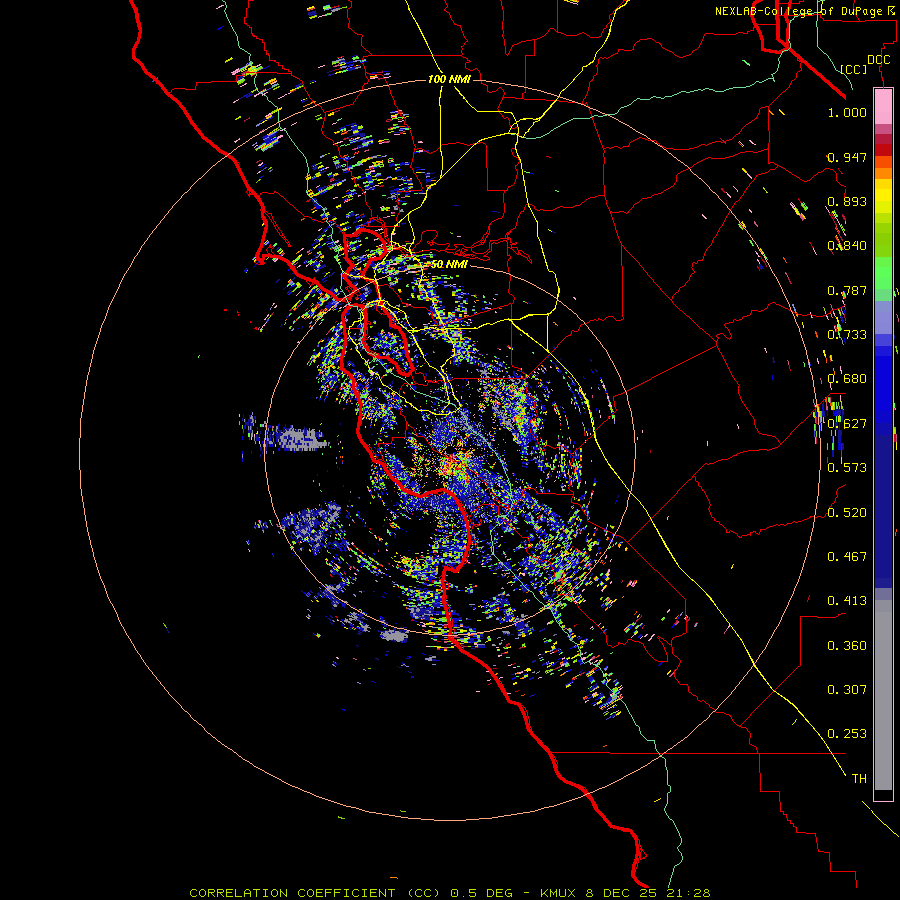Click the DCC label above the color scale

coord(878,60)
